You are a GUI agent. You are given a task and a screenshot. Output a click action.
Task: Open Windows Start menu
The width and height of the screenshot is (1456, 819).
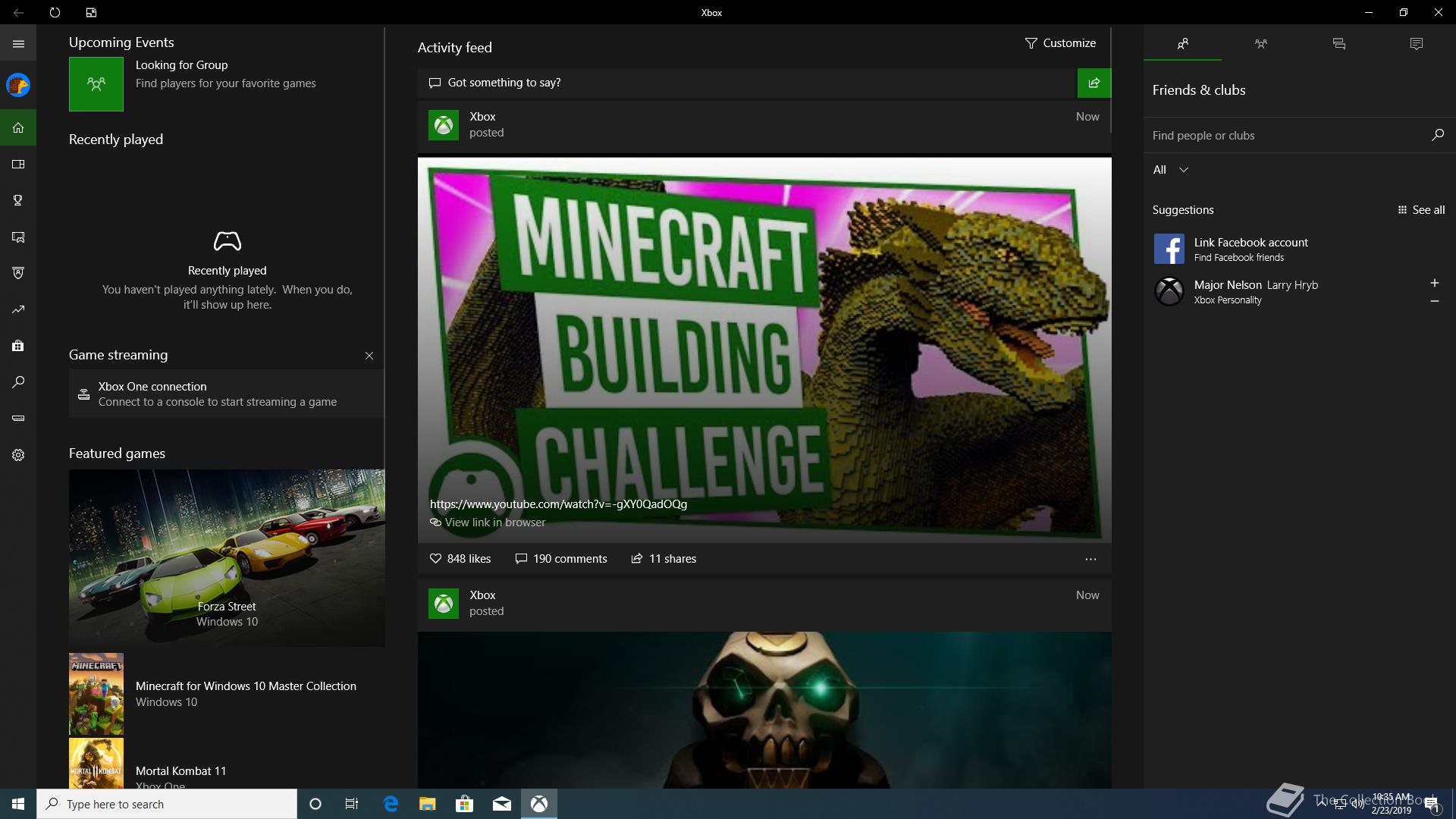[18, 804]
